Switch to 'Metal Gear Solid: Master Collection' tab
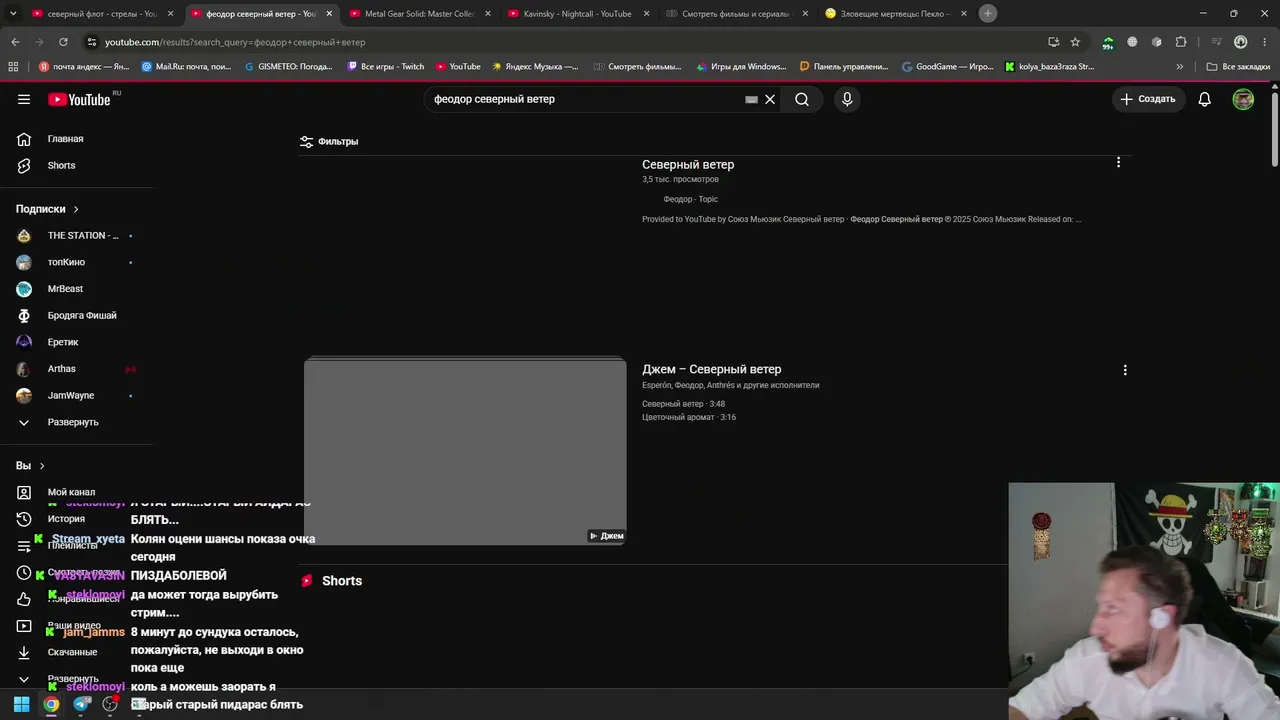 click(x=419, y=14)
